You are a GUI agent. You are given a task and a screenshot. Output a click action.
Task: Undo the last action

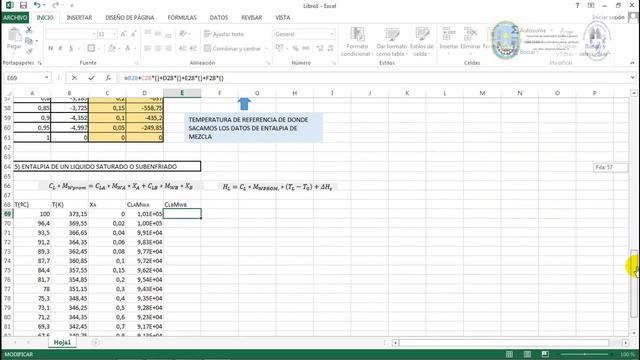(x=37, y=5)
